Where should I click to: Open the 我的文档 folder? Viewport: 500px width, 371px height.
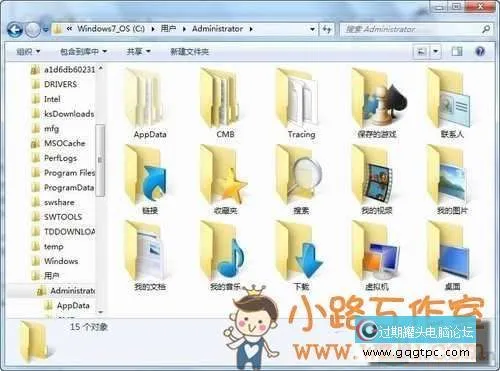[x=145, y=250]
